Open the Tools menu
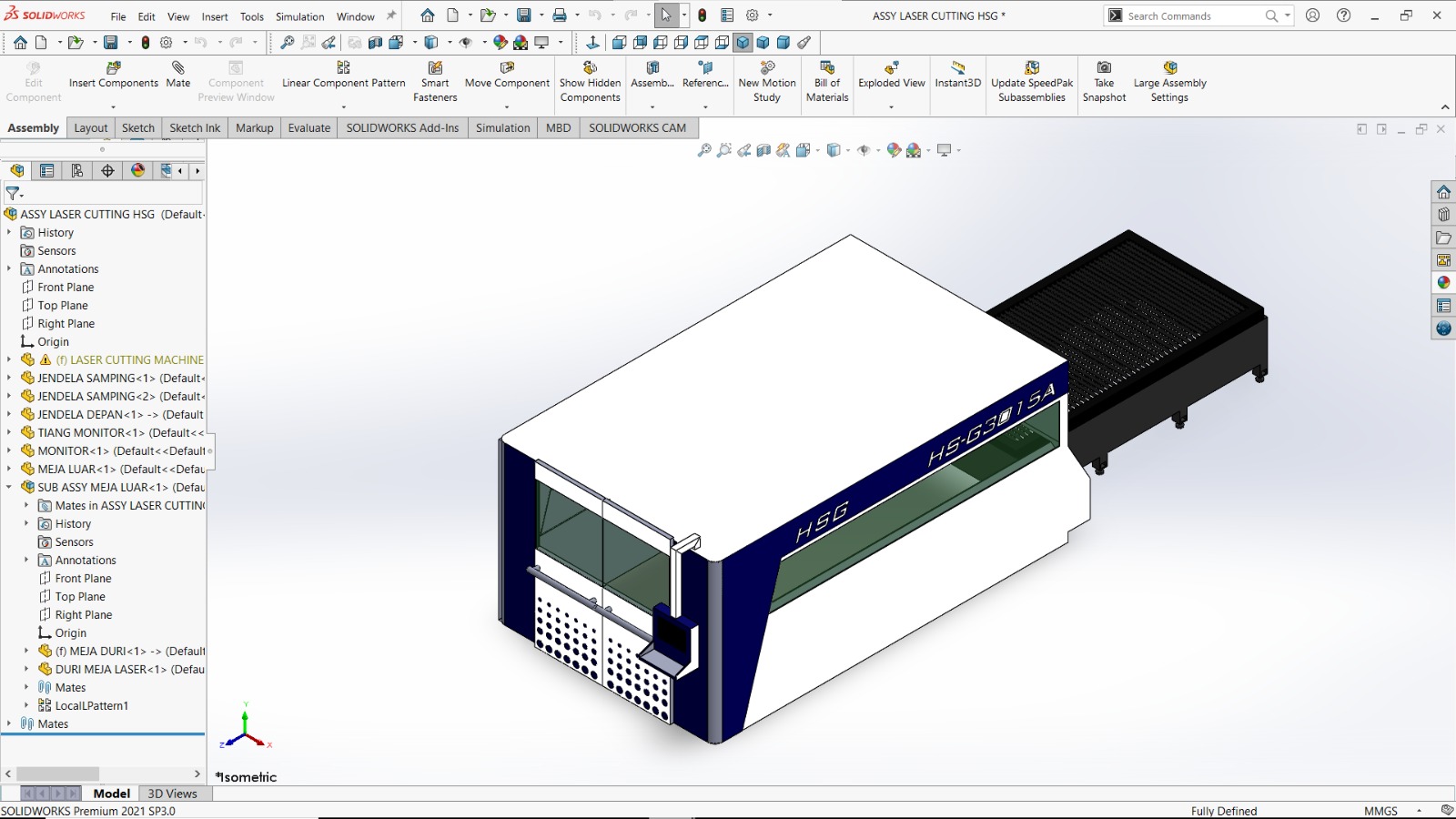1456x819 pixels. coord(252,16)
